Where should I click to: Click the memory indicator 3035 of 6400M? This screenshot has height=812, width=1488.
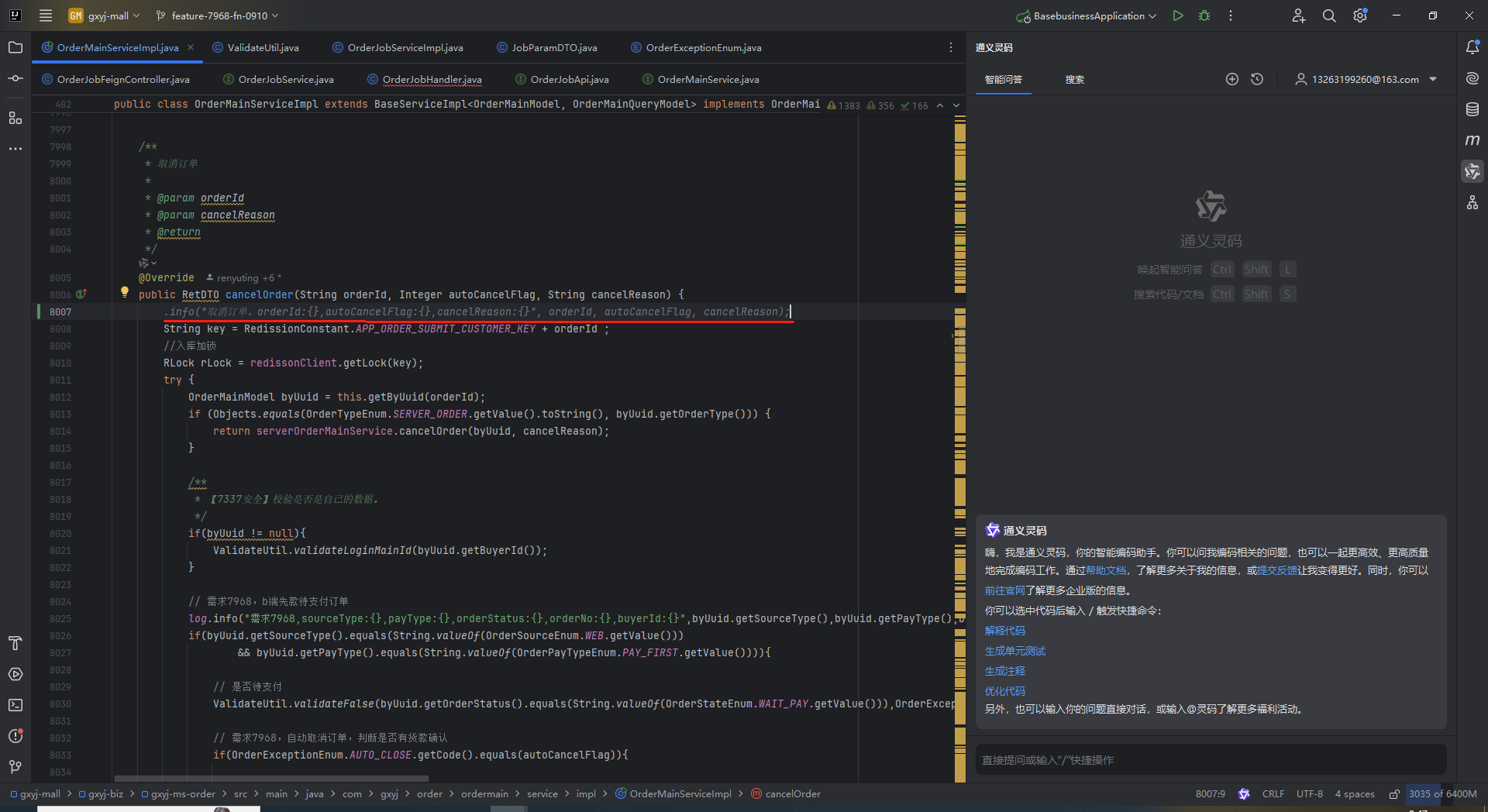(1443, 794)
